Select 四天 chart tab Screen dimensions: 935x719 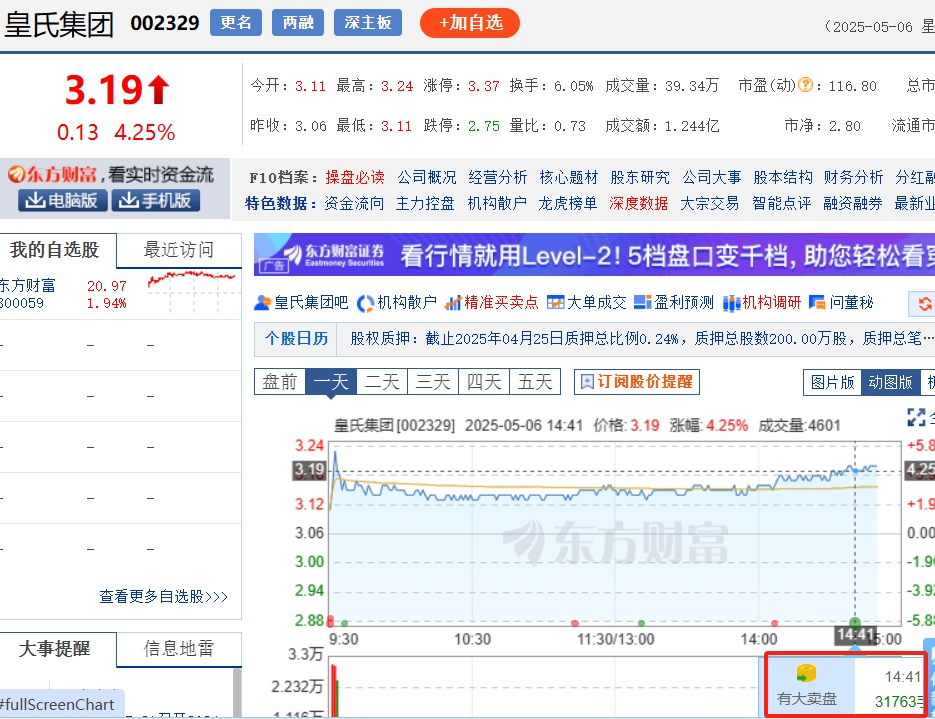click(484, 382)
